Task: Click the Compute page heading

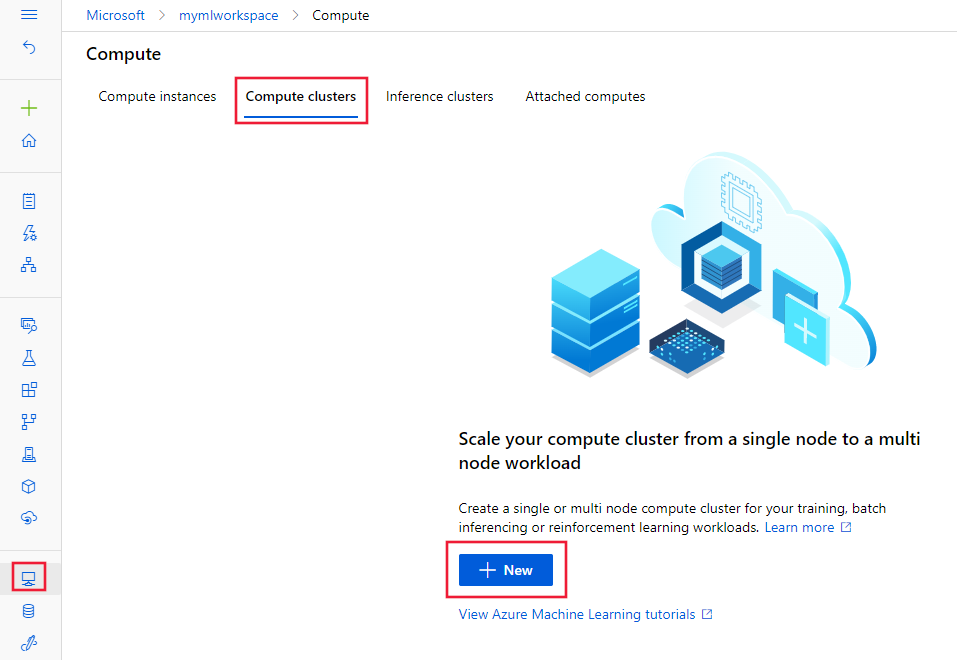Action: [123, 54]
